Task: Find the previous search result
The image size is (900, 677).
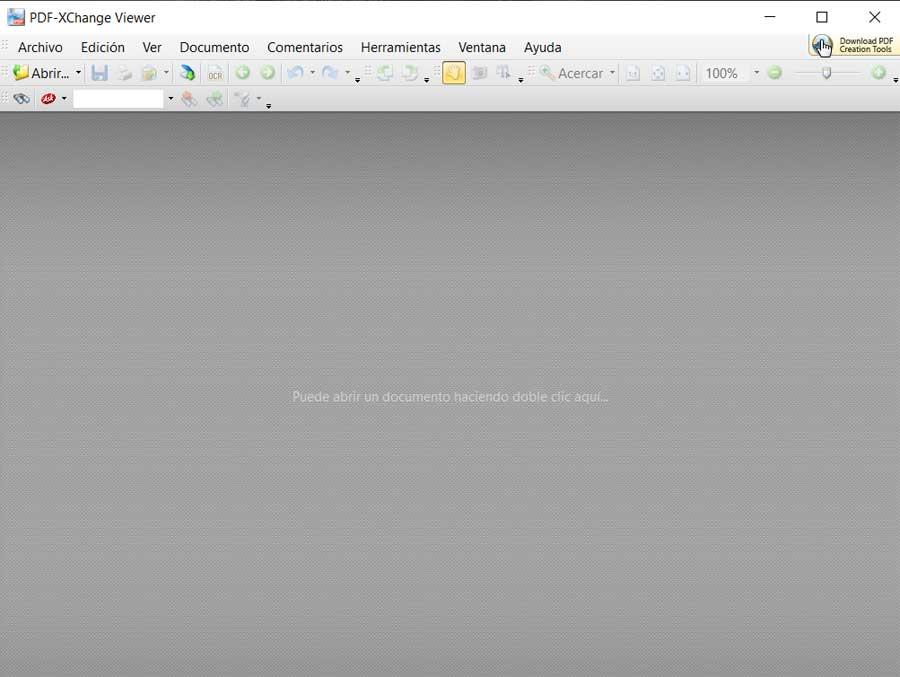Action: (x=189, y=99)
